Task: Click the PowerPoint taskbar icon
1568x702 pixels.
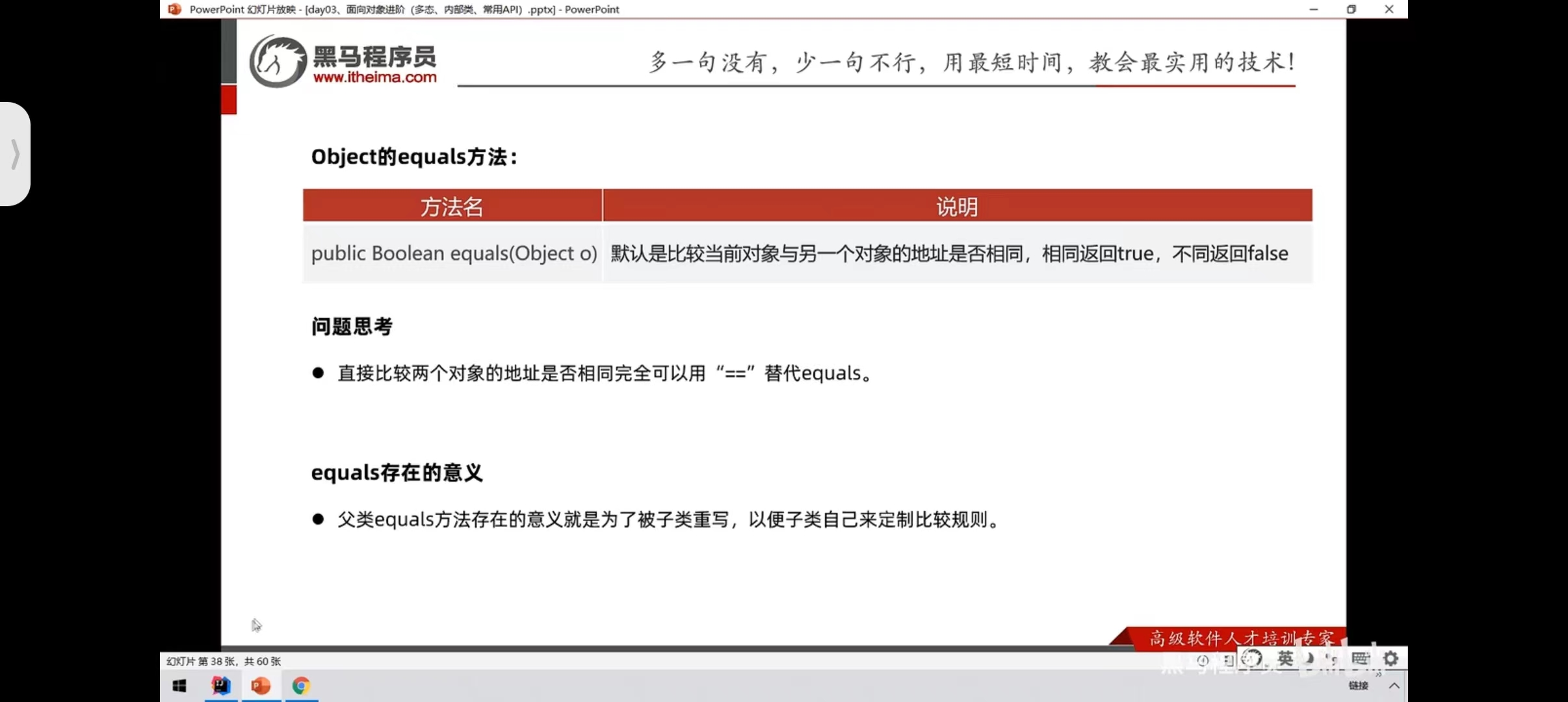Action: tap(261, 686)
